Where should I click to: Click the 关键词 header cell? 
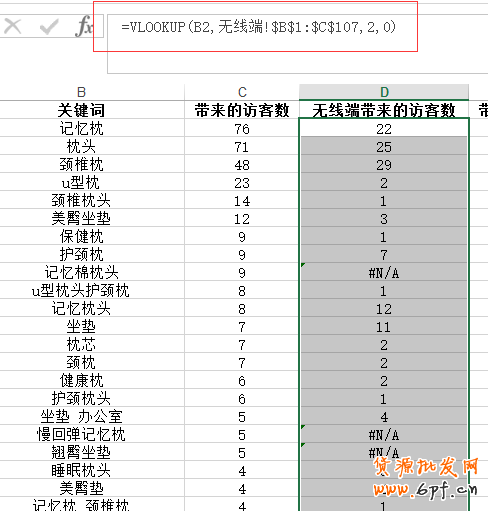[x=82, y=110]
